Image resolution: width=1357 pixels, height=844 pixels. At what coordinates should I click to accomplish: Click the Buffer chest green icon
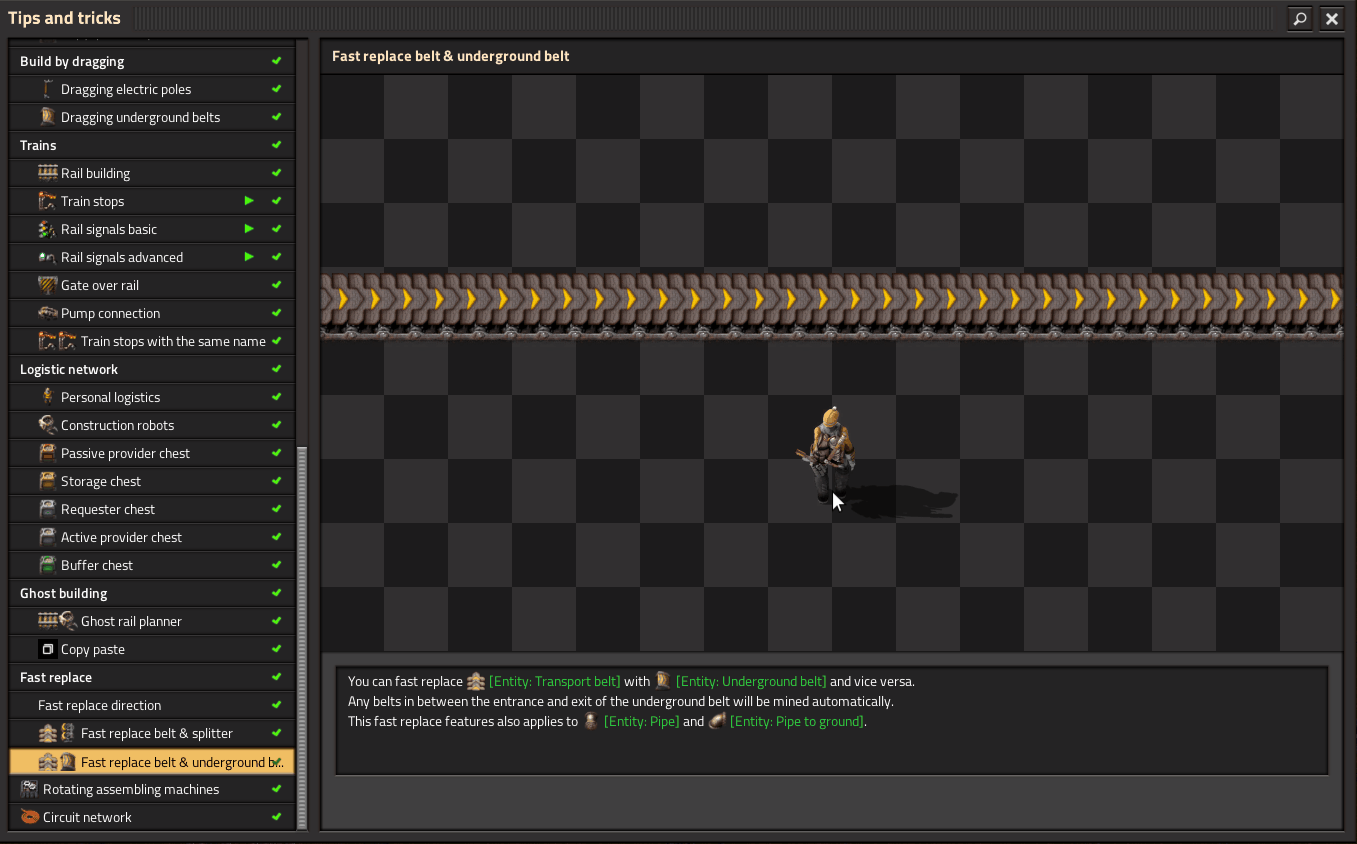click(48, 565)
